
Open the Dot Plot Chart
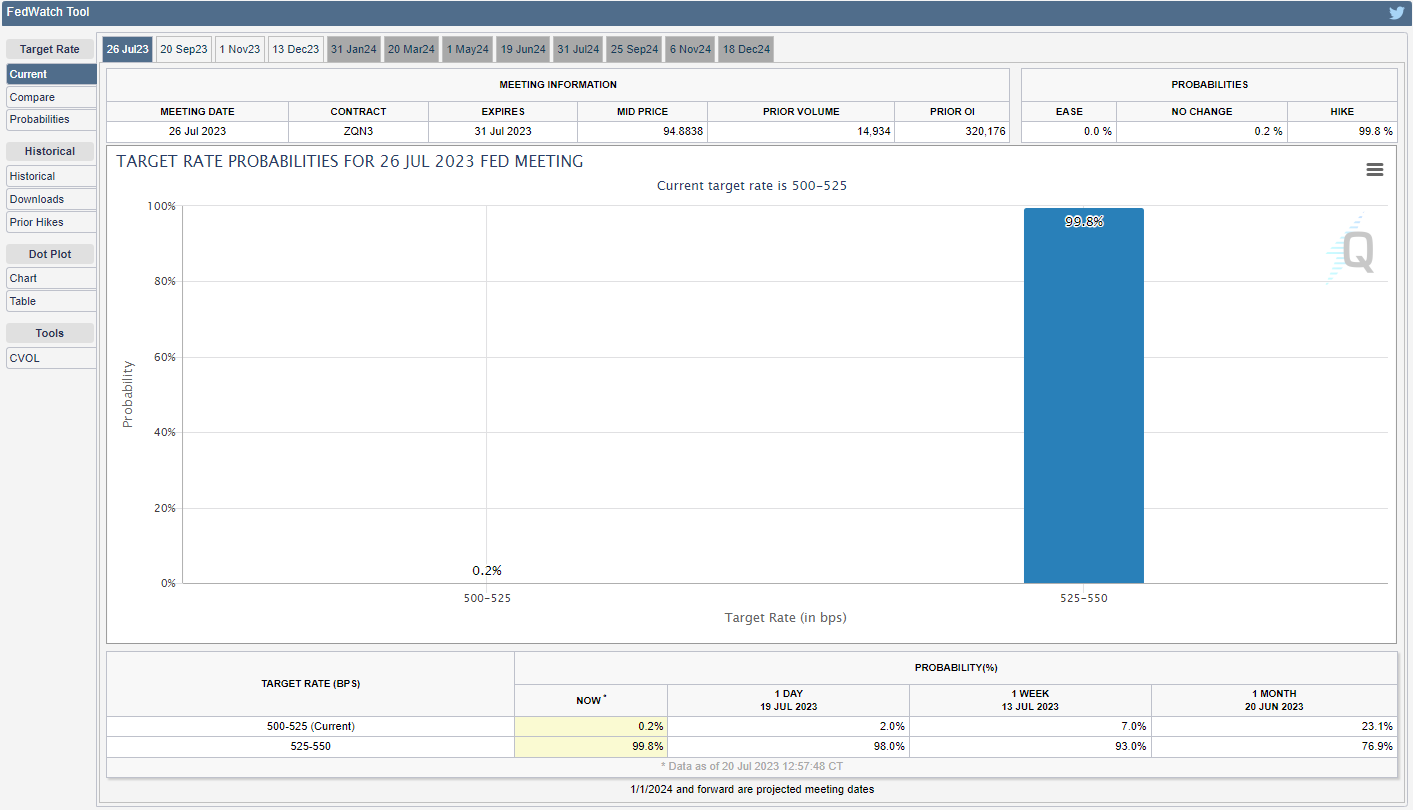[51, 278]
